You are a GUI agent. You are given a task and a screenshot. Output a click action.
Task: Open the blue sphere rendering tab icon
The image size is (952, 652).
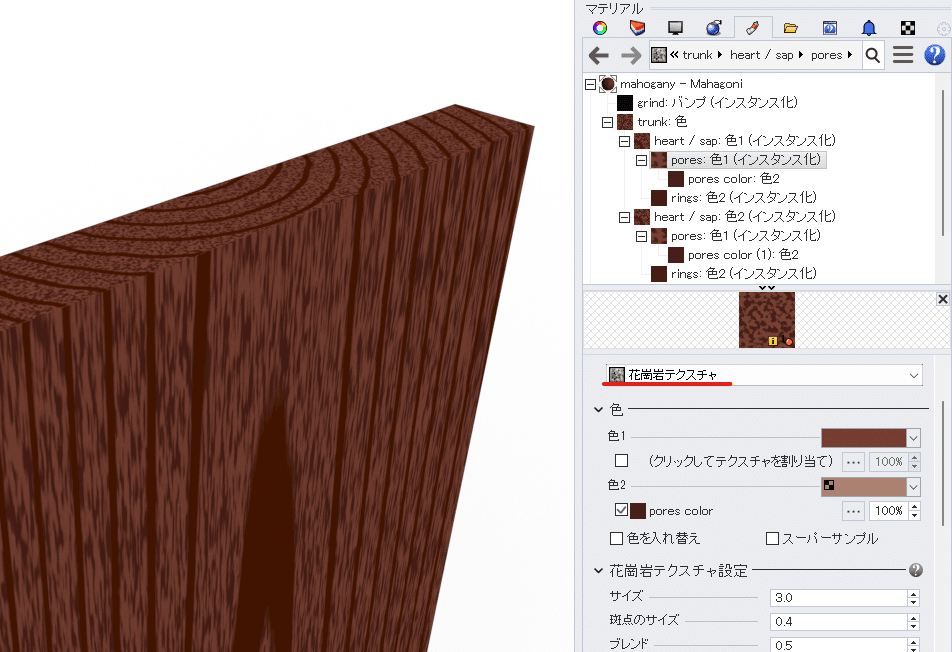(714, 28)
